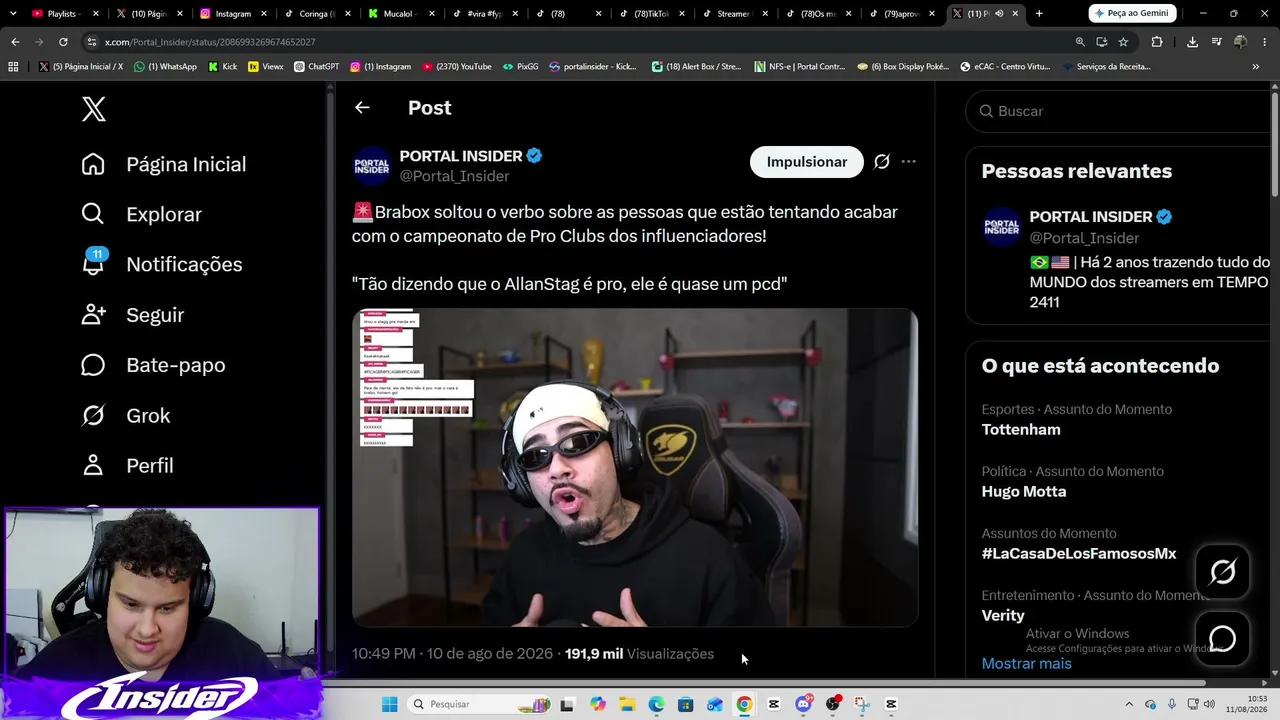1280x720 pixels.
Task: Open the (2370) YouTube bookmark
Action: click(x=457, y=67)
